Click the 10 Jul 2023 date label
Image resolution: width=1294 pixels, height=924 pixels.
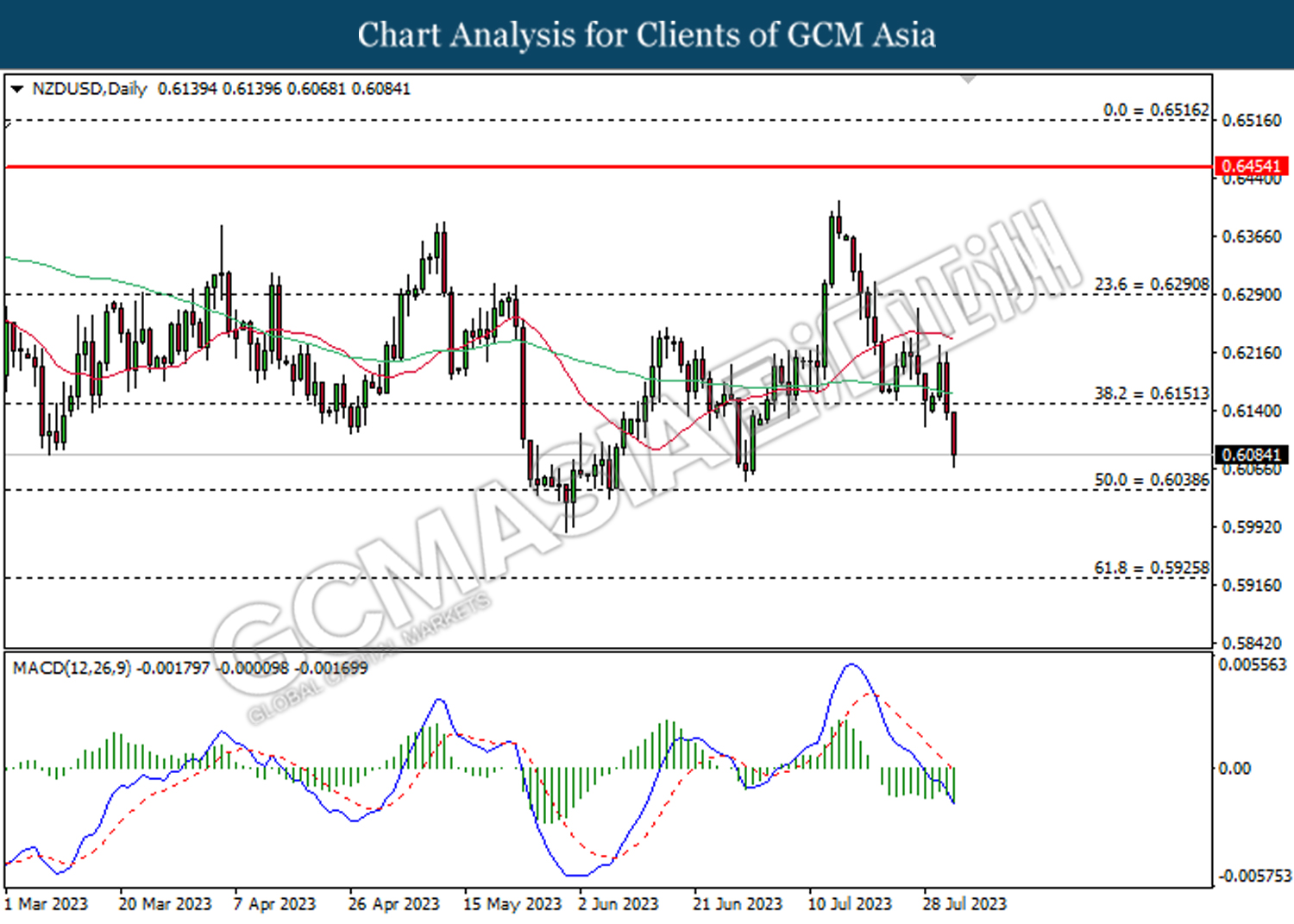point(850,903)
